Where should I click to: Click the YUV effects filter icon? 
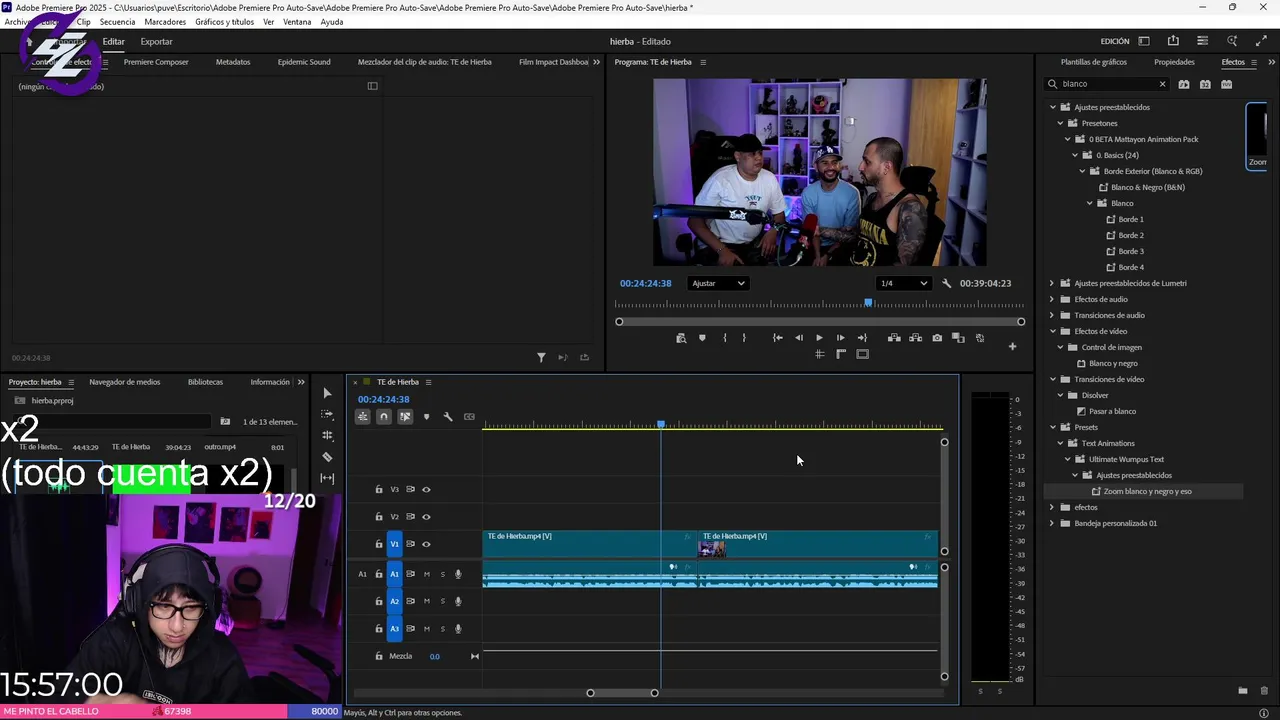tap(1226, 84)
